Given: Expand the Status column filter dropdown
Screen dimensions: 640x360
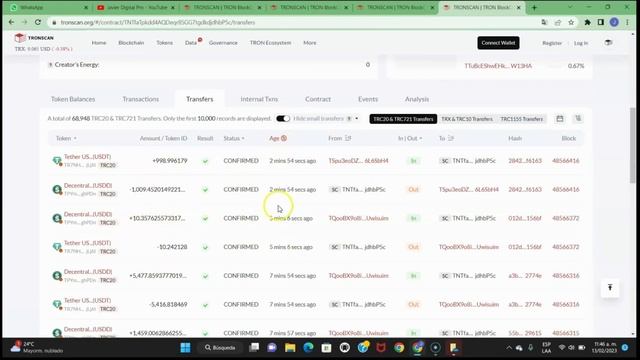Looking at the screenshot, I should (x=243, y=138).
